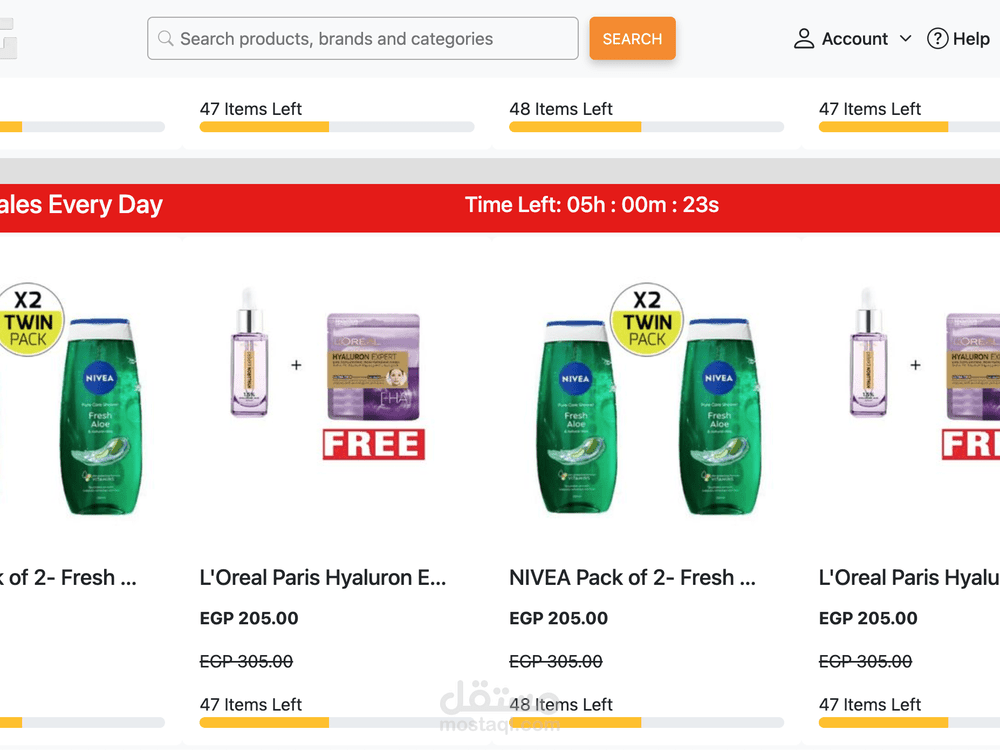Click the Account person icon

pyautogui.click(x=804, y=39)
